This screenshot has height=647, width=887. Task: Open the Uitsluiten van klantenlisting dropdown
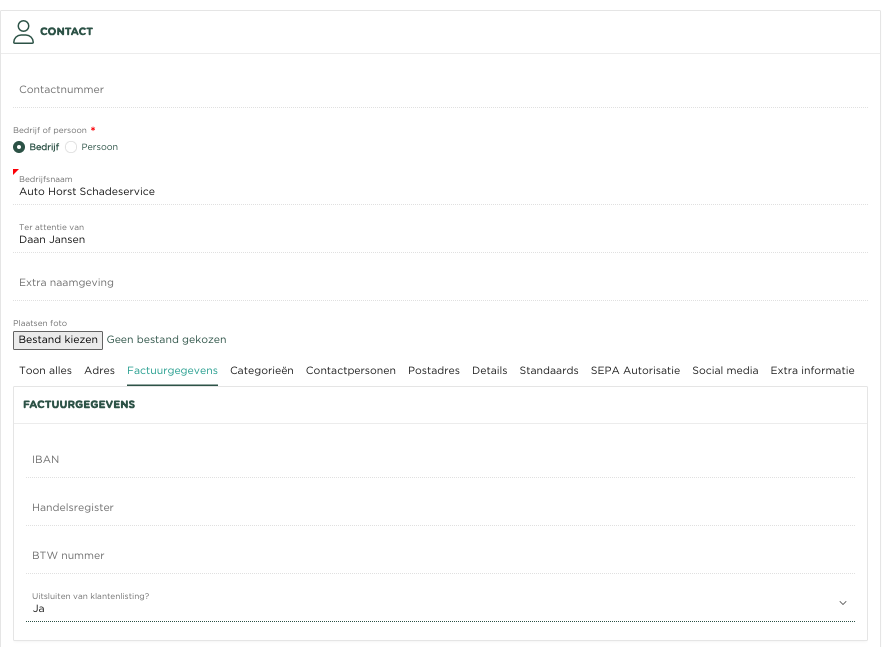tap(440, 603)
